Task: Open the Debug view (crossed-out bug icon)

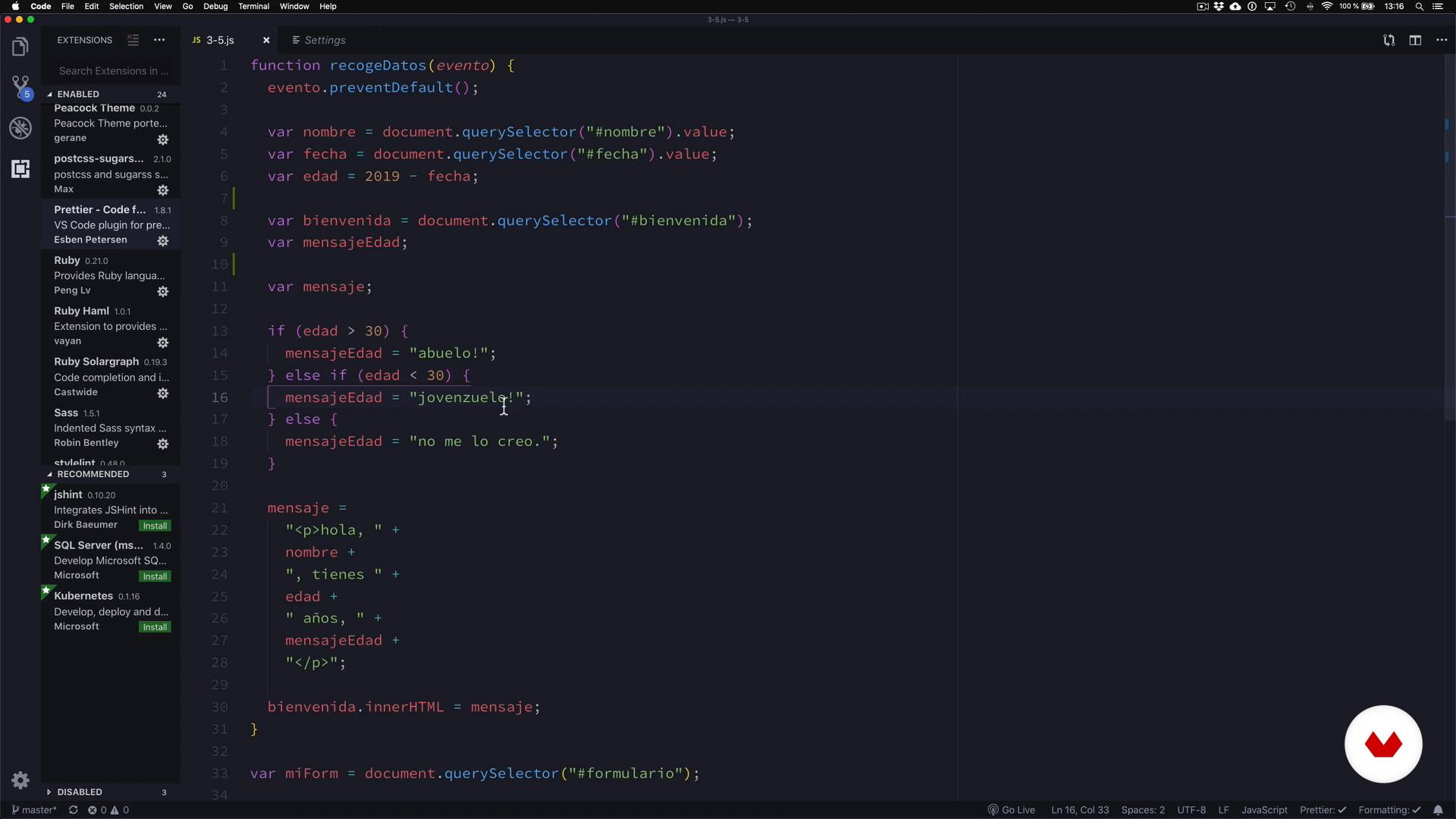Action: coord(20,128)
